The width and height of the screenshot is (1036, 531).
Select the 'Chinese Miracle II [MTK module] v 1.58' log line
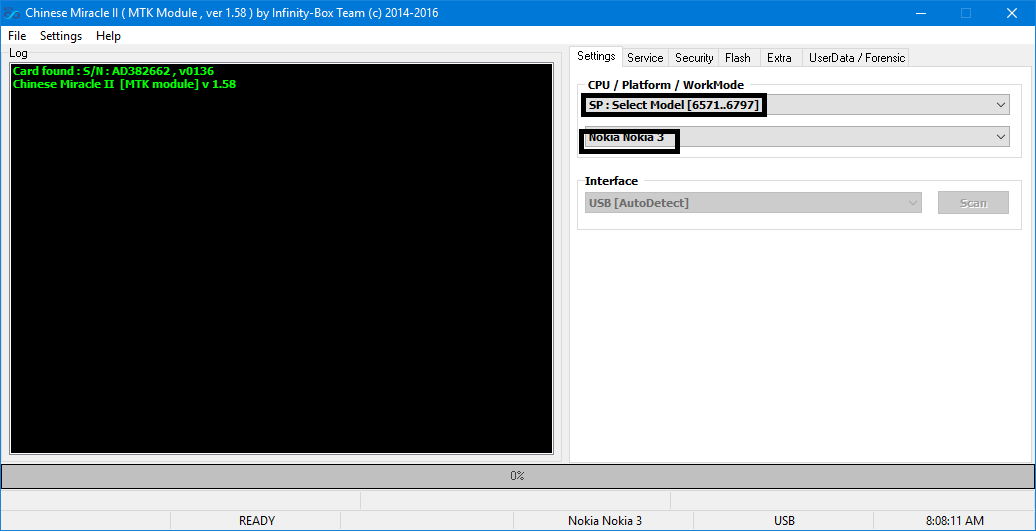click(124, 84)
